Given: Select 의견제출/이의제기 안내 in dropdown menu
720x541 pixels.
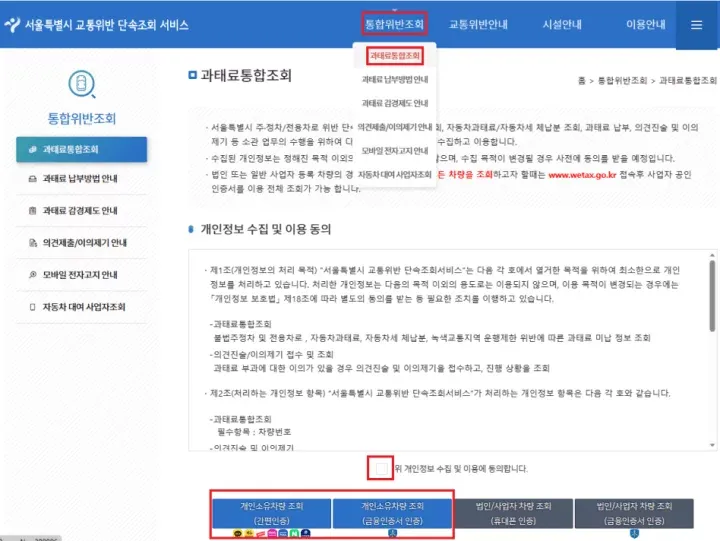Looking at the screenshot, I should tap(395, 127).
